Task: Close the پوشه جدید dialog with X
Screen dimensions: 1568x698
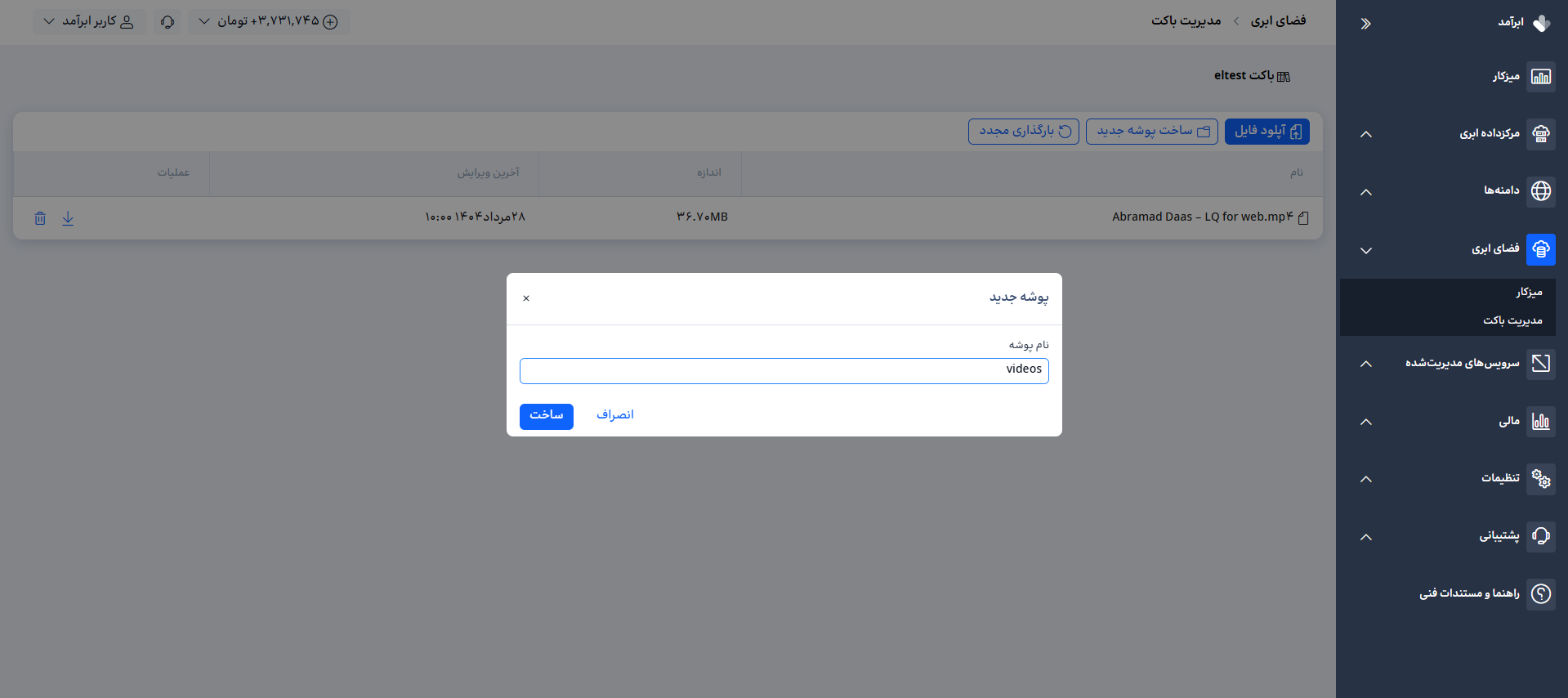Action: click(x=526, y=298)
